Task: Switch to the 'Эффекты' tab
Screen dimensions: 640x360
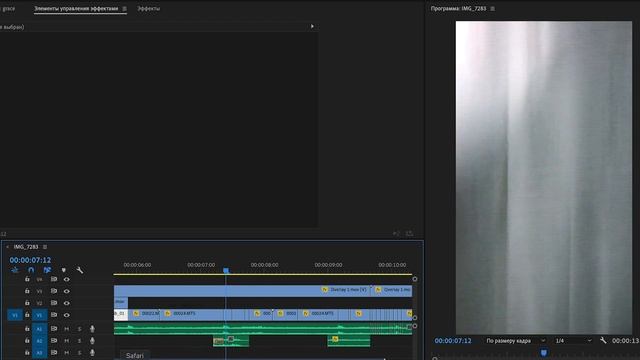Action: pos(149,9)
